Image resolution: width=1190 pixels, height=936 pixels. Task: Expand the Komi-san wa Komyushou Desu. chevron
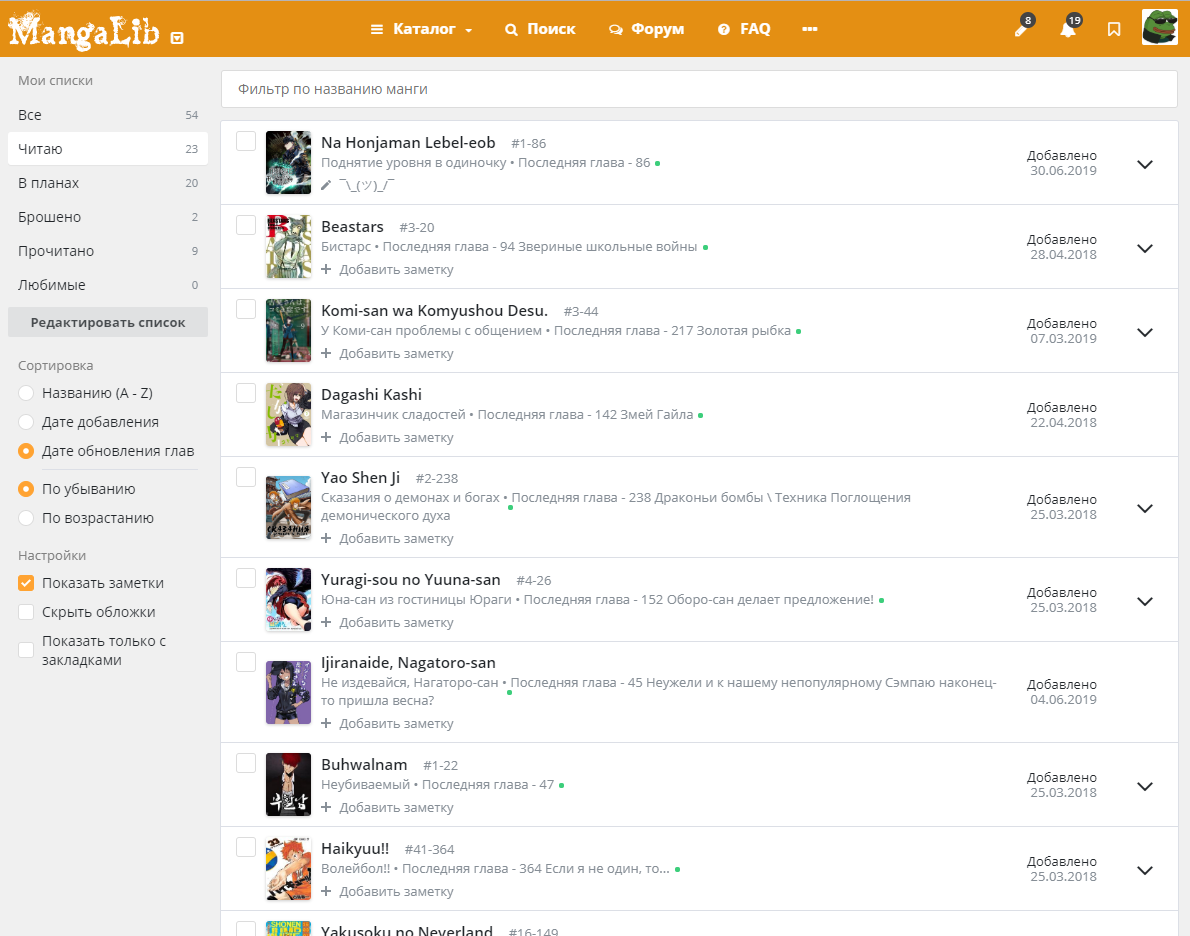coord(1144,332)
